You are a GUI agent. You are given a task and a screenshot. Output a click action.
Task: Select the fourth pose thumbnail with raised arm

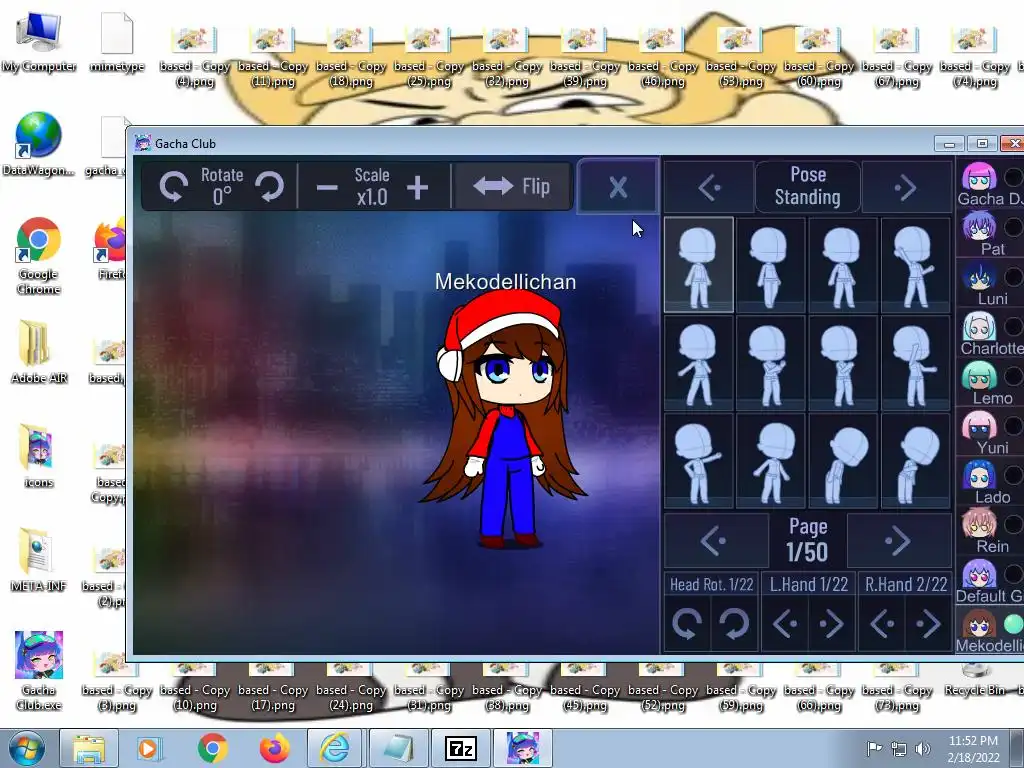pyautogui.click(x=916, y=265)
